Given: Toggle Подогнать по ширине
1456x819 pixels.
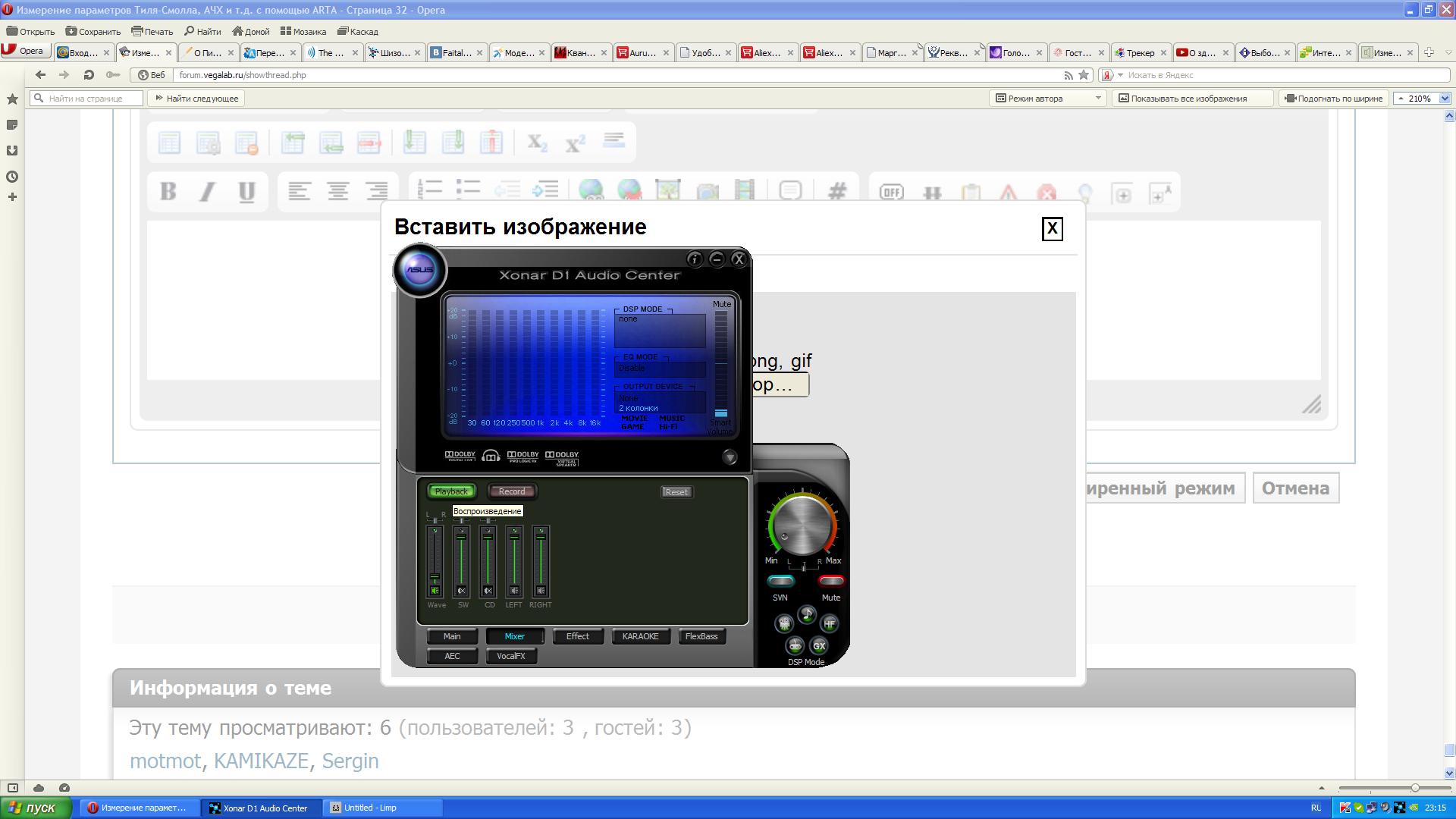Looking at the screenshot, I should point(1334,99).
